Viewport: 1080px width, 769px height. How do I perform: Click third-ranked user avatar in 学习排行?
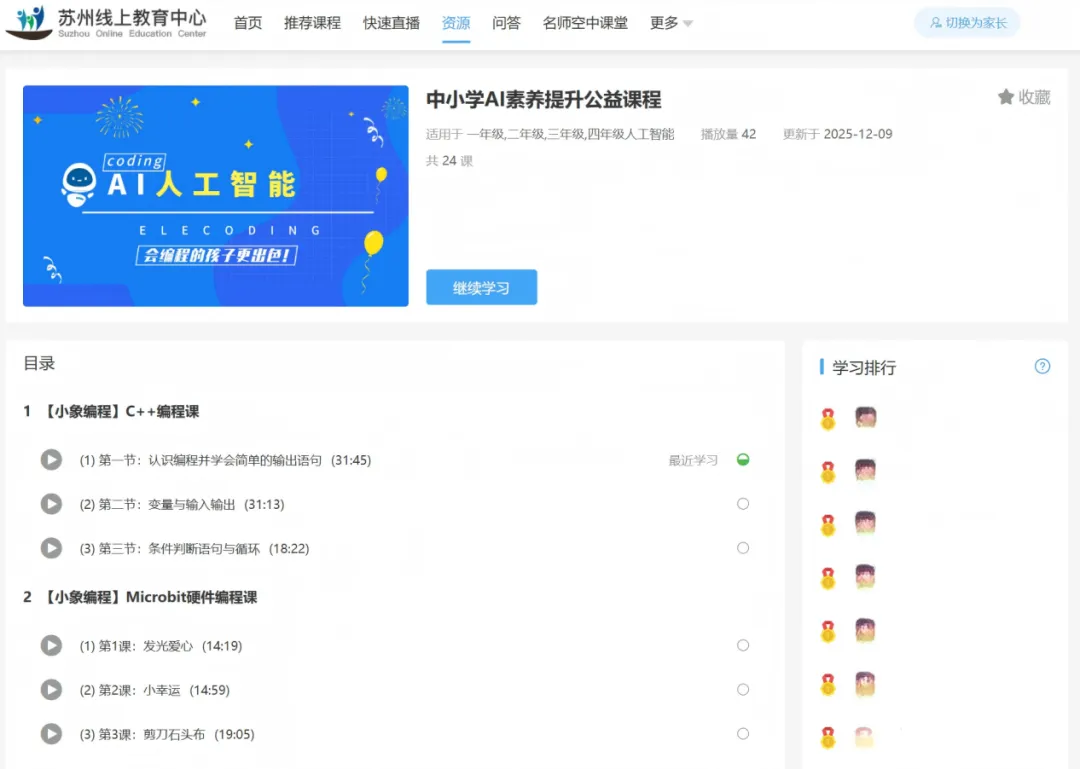click(x=866, y=522)
